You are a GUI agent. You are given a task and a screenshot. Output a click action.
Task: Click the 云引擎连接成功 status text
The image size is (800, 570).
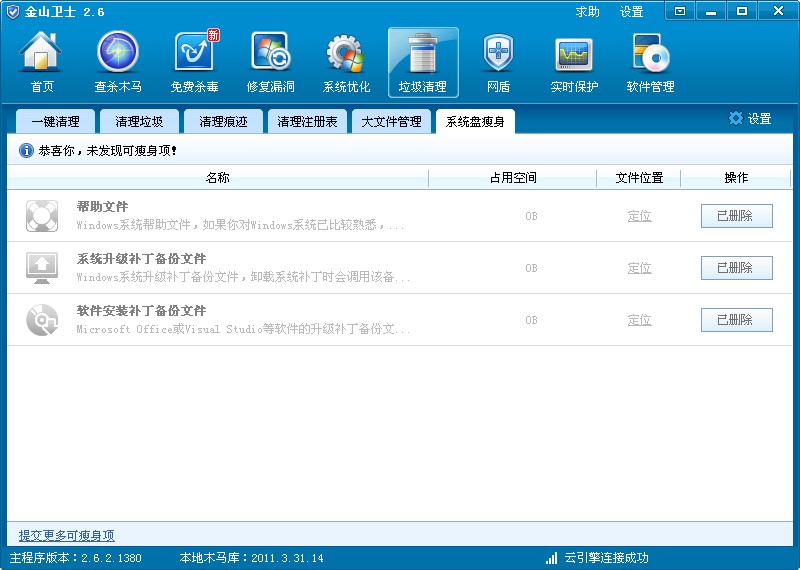click(x=606, y=558)
